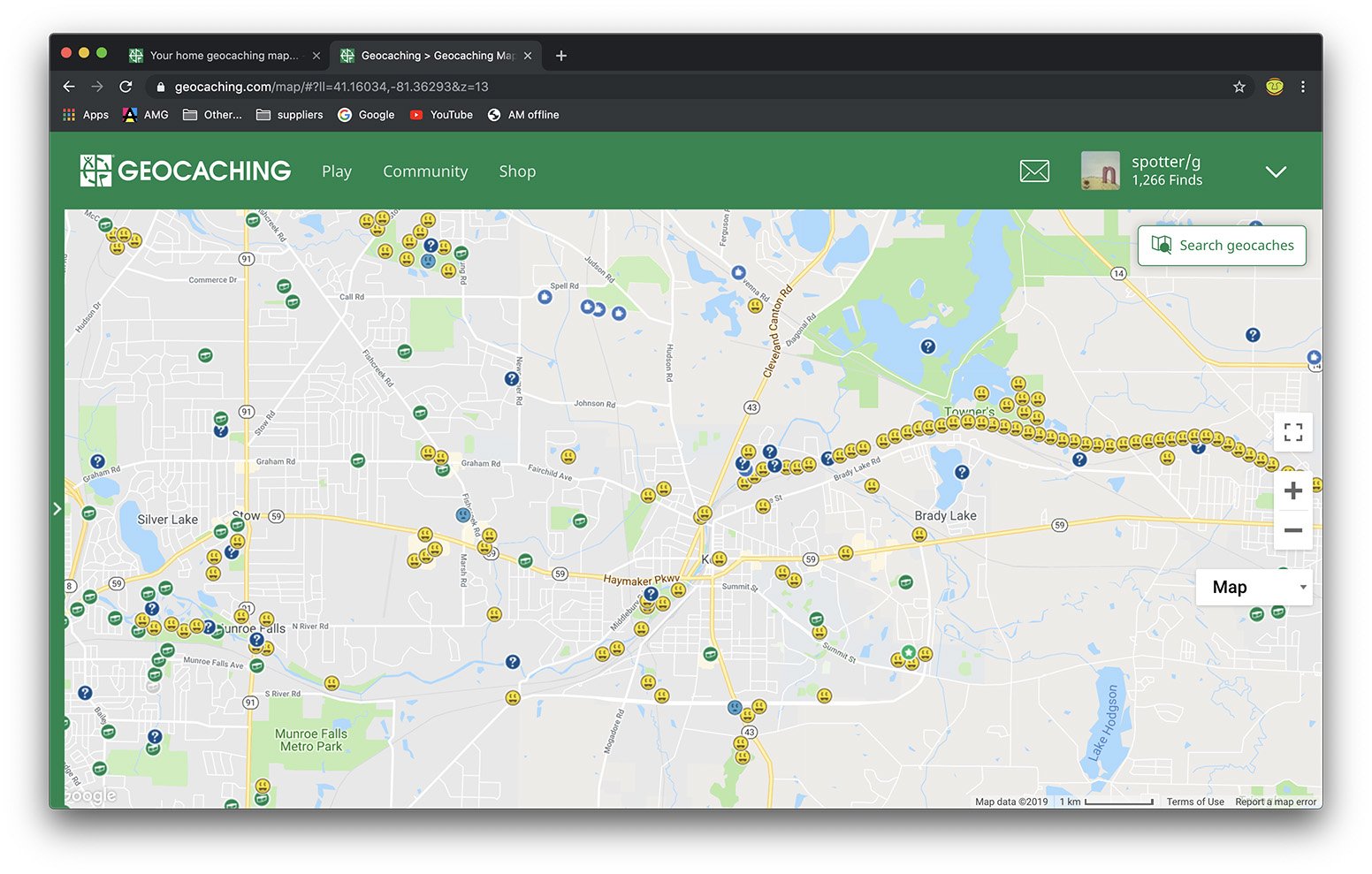Open the Map type dropdown
Screen dimensions: 1372x874
pyautogui.click(x=1253, y=587)
